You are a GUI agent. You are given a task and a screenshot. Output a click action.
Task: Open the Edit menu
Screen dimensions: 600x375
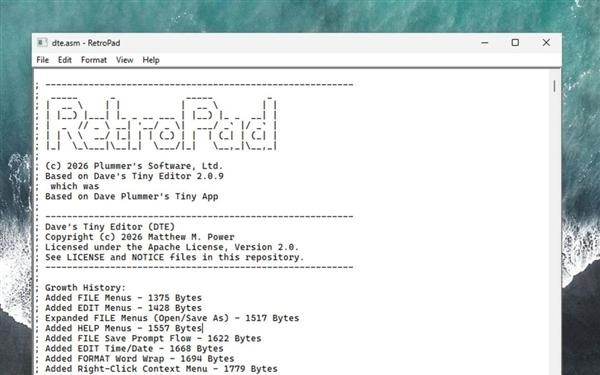click(x=65, y=60)
